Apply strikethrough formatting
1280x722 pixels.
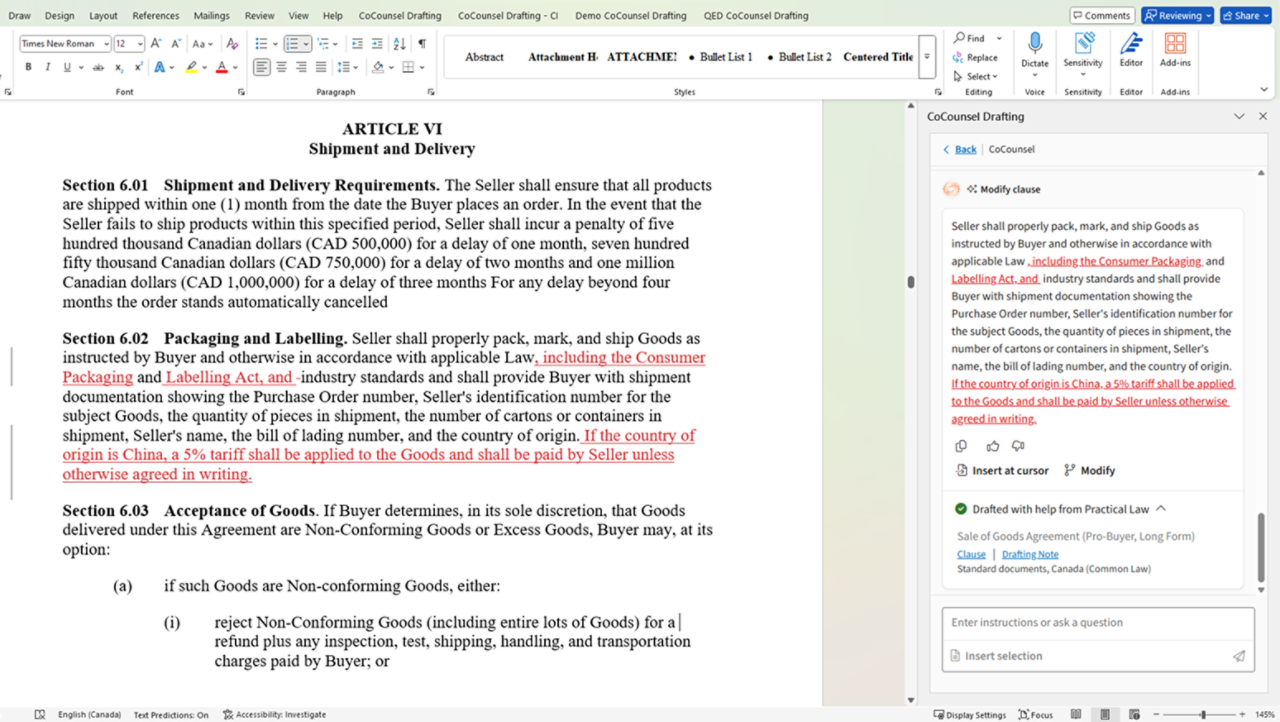click(x=98, y=67)
